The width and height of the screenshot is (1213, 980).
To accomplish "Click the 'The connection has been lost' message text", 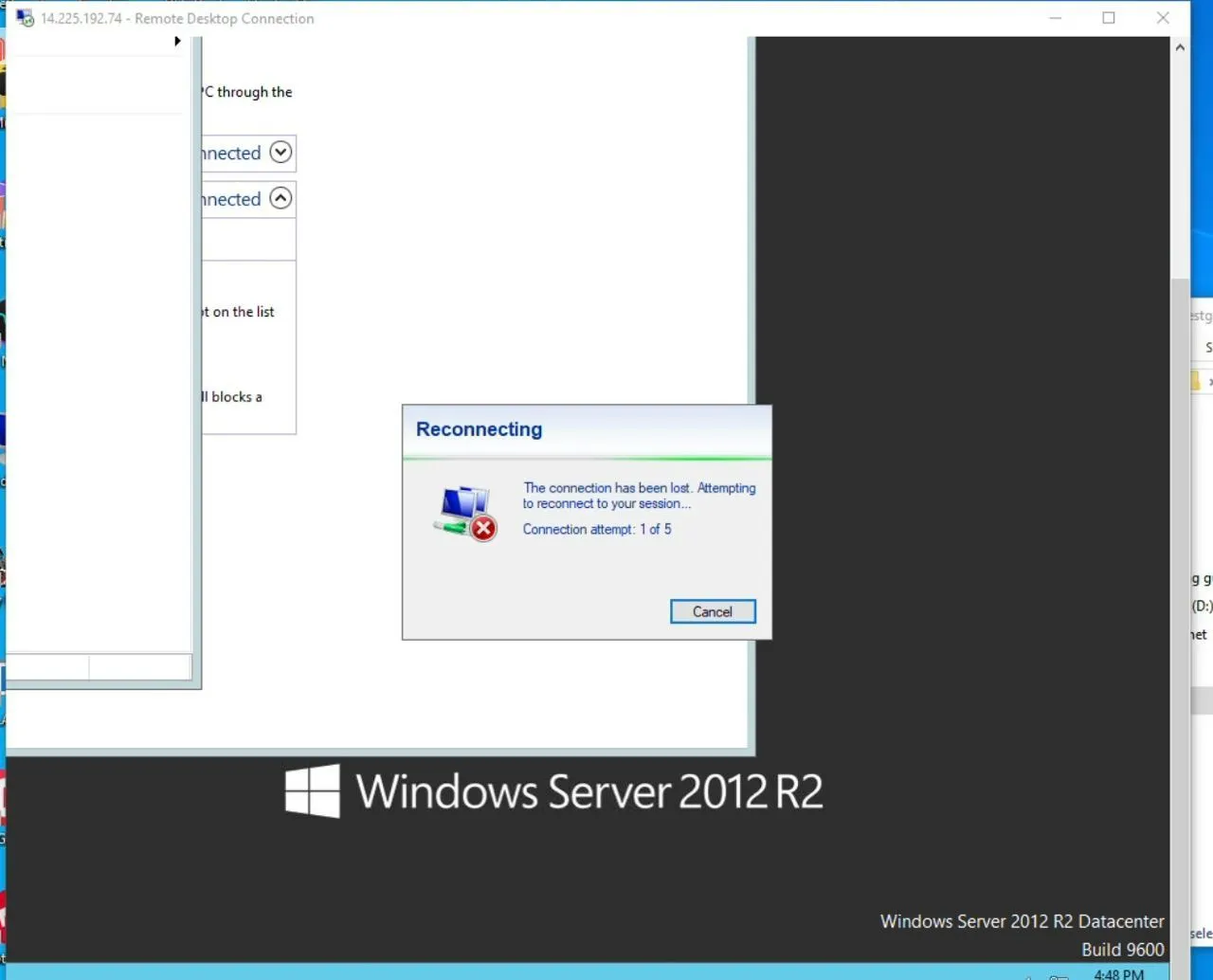I will pos(639,496).
